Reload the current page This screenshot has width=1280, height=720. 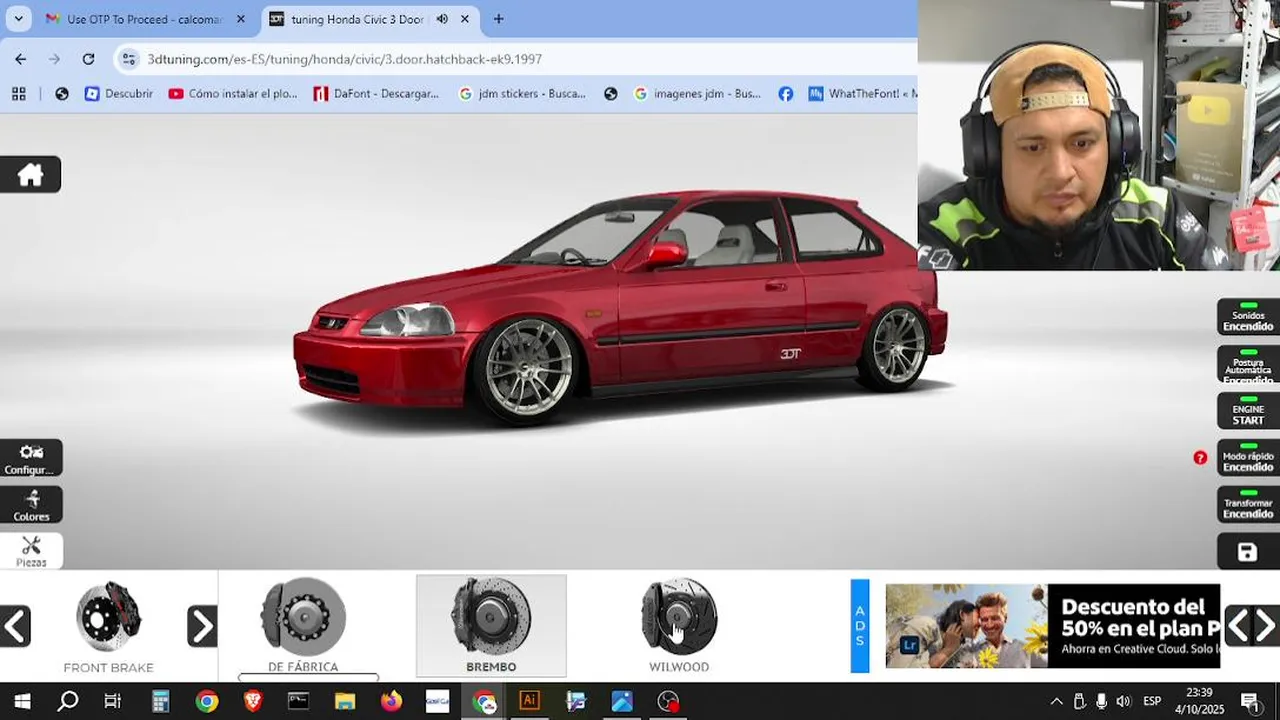tap(88, 59)
